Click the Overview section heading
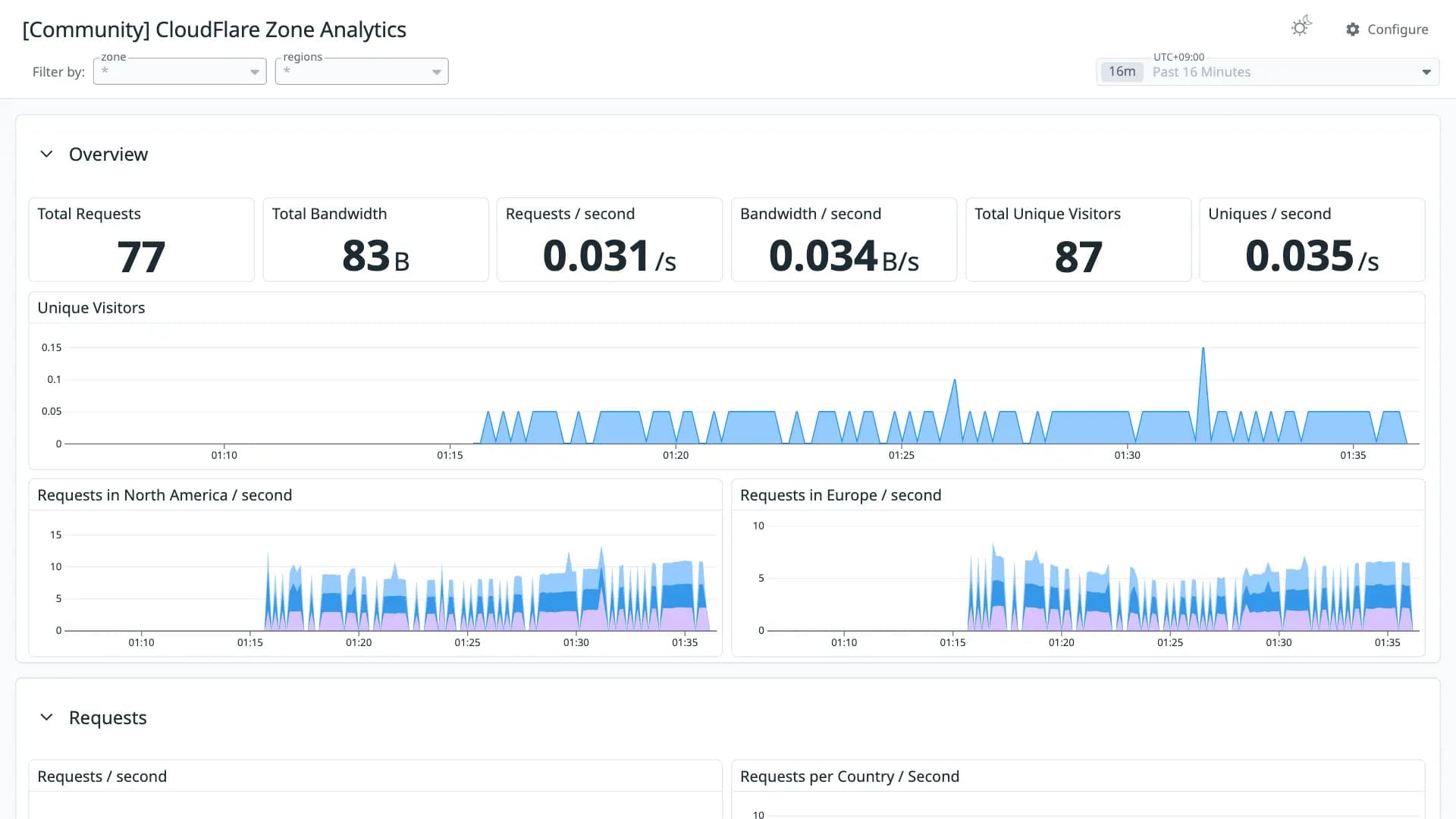1456x819 pixels. 108,154
